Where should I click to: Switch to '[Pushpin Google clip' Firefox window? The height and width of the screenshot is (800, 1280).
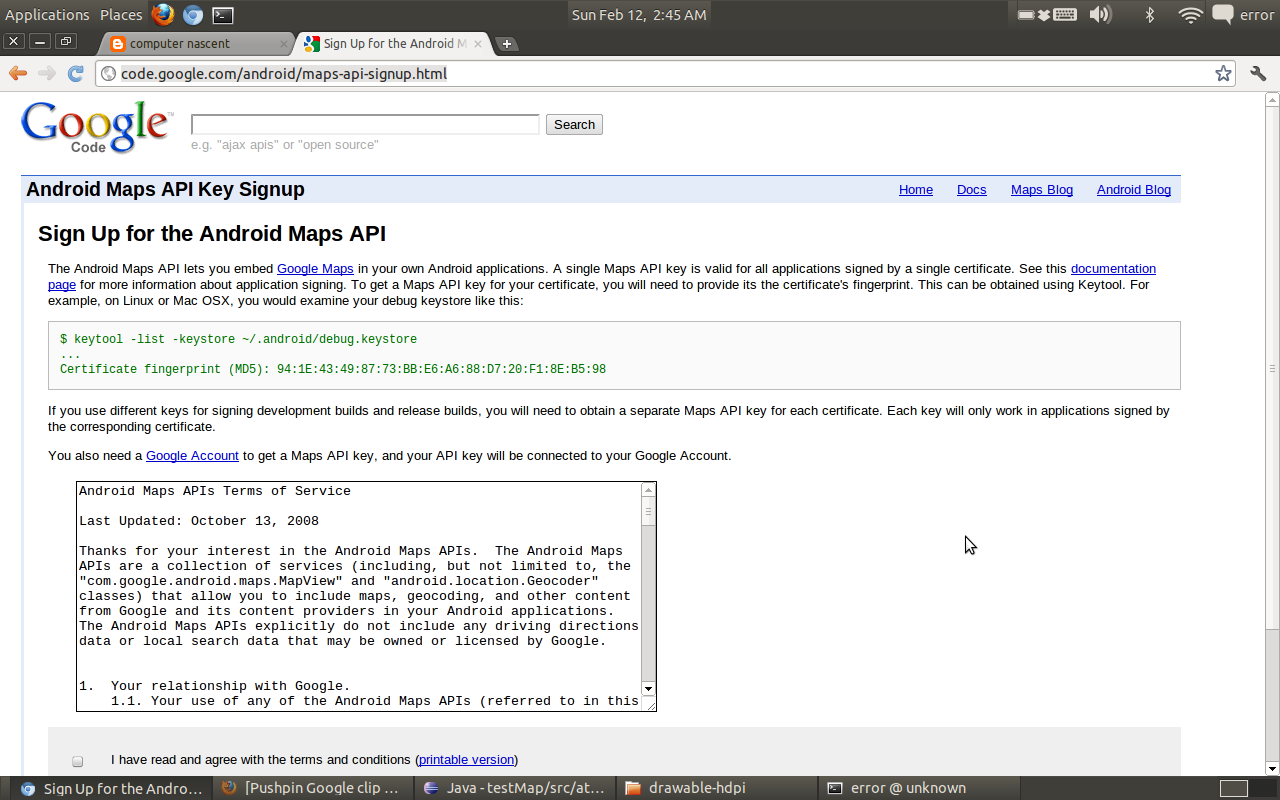click(x=313, y=788)
